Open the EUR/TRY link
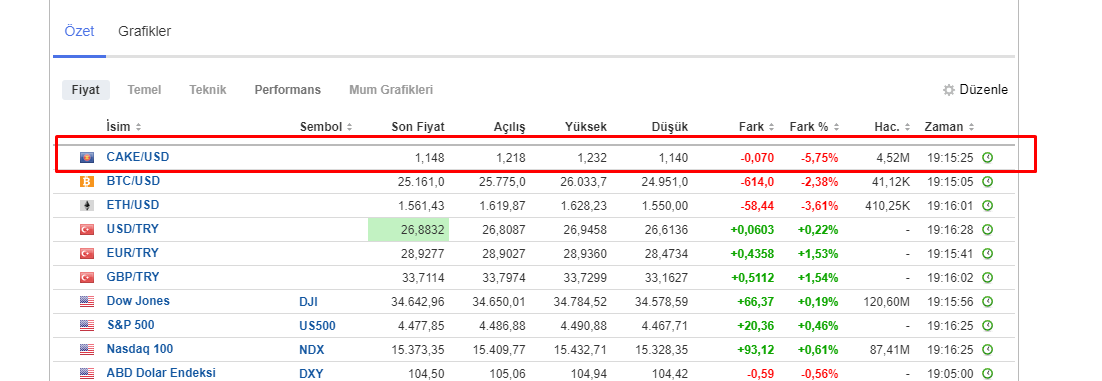 [x=133, y=252]
